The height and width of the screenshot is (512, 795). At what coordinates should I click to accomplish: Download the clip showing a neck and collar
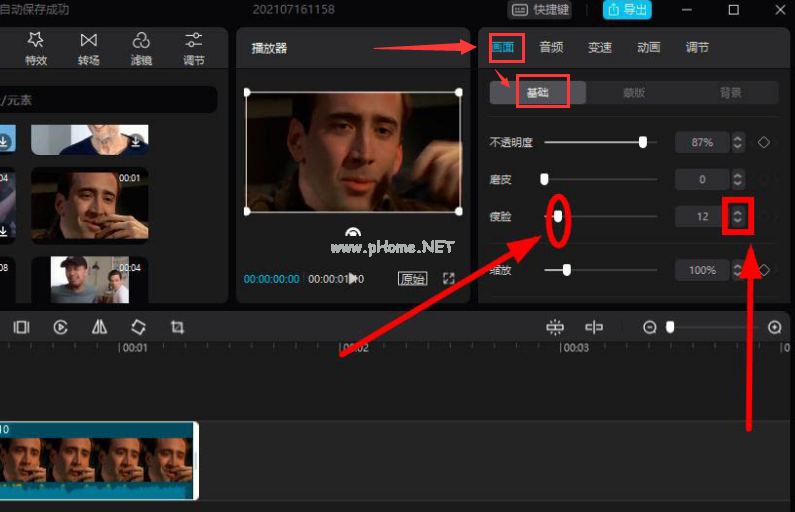coord(136,140)
